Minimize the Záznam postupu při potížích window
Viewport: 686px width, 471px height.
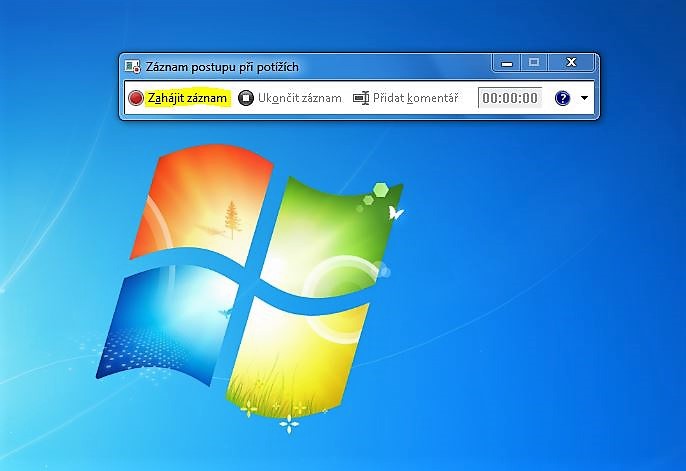point(507,62)
